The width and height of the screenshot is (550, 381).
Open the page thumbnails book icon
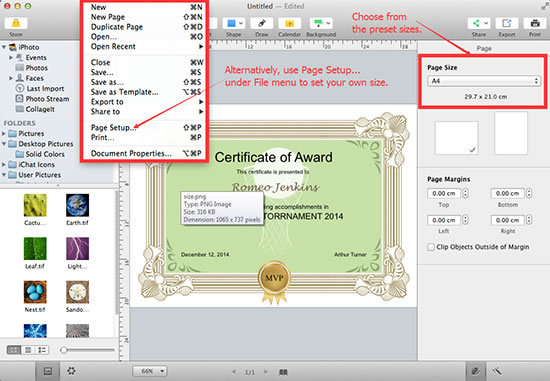(x=283, y=372)
